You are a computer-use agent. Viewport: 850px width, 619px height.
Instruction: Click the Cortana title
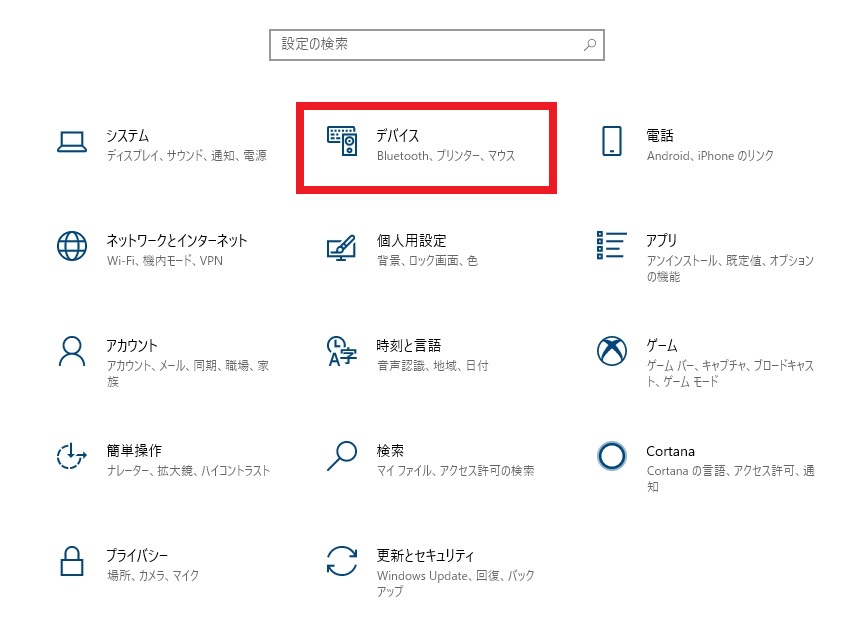[x=671, y=451]
